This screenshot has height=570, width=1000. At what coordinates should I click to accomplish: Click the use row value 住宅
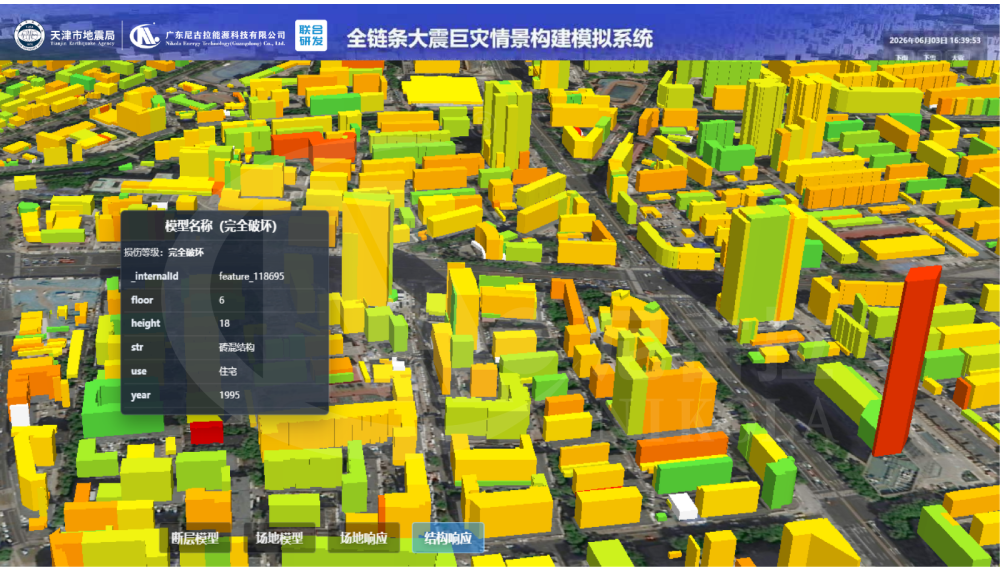(228, 371)
